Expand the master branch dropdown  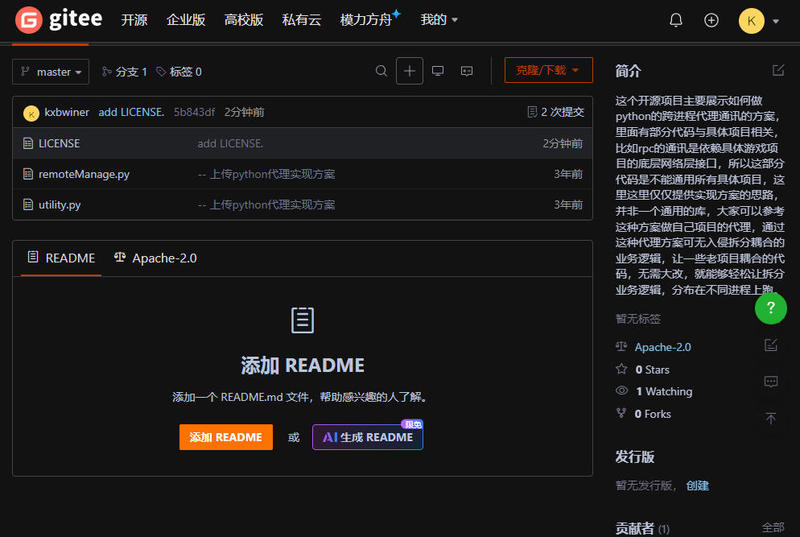(x=51, y=72)
